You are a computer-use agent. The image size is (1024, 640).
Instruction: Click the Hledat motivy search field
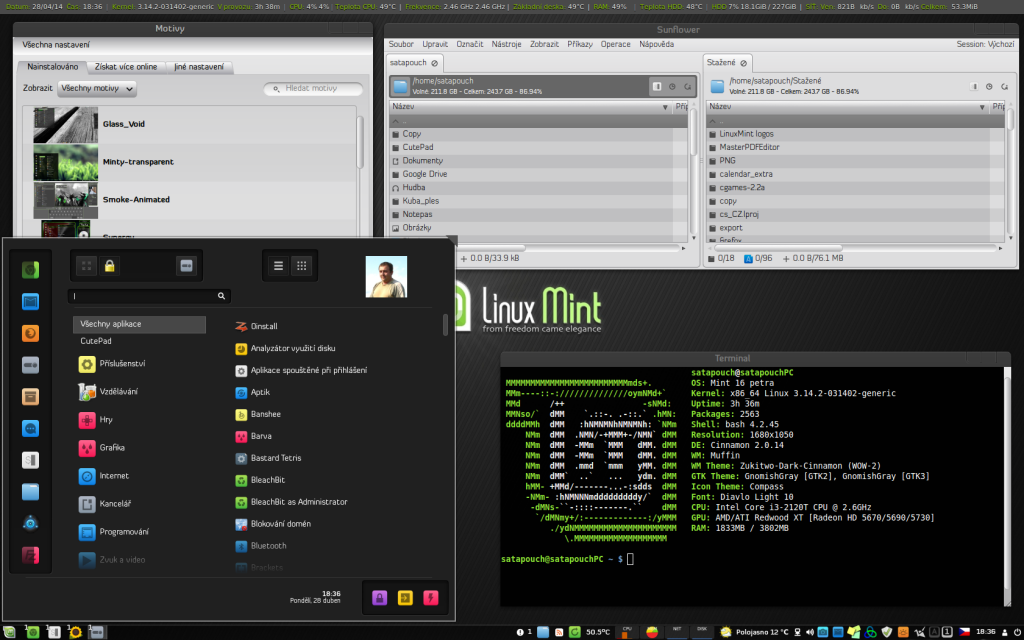tap(313, 88)
